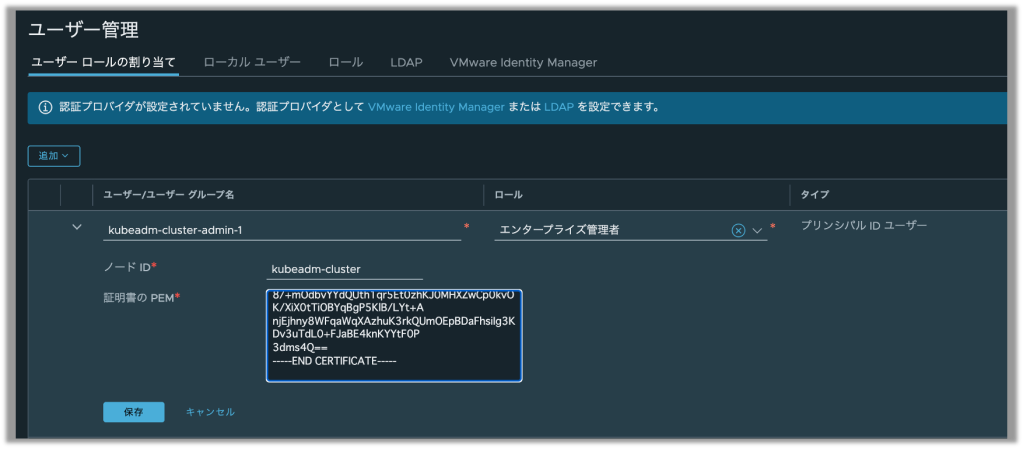The width and height of the screenshot is (1023, 449).
Task: Clear the role with the X icon
Action: click(738, 230)
